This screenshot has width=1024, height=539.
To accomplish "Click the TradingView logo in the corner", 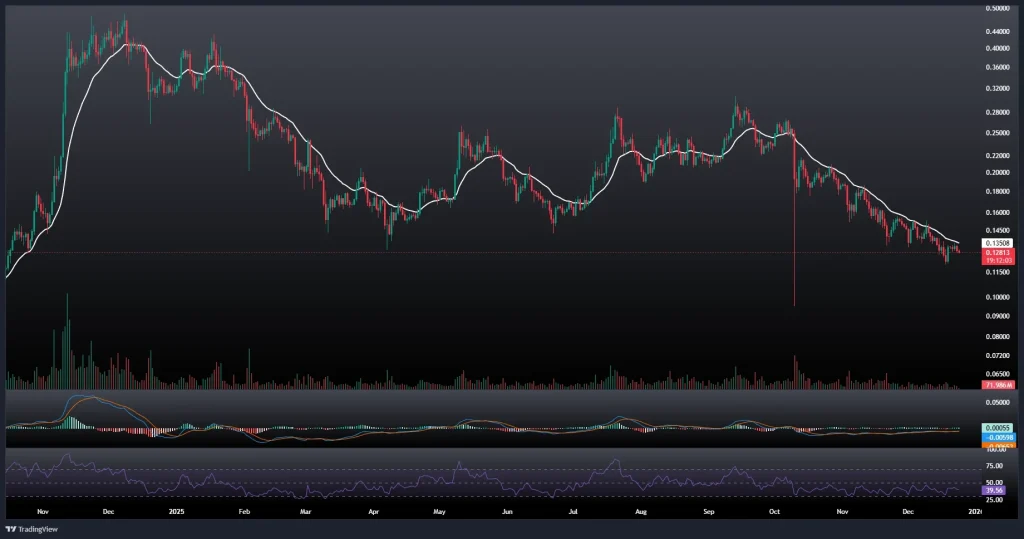I will [x=33, y=528].
